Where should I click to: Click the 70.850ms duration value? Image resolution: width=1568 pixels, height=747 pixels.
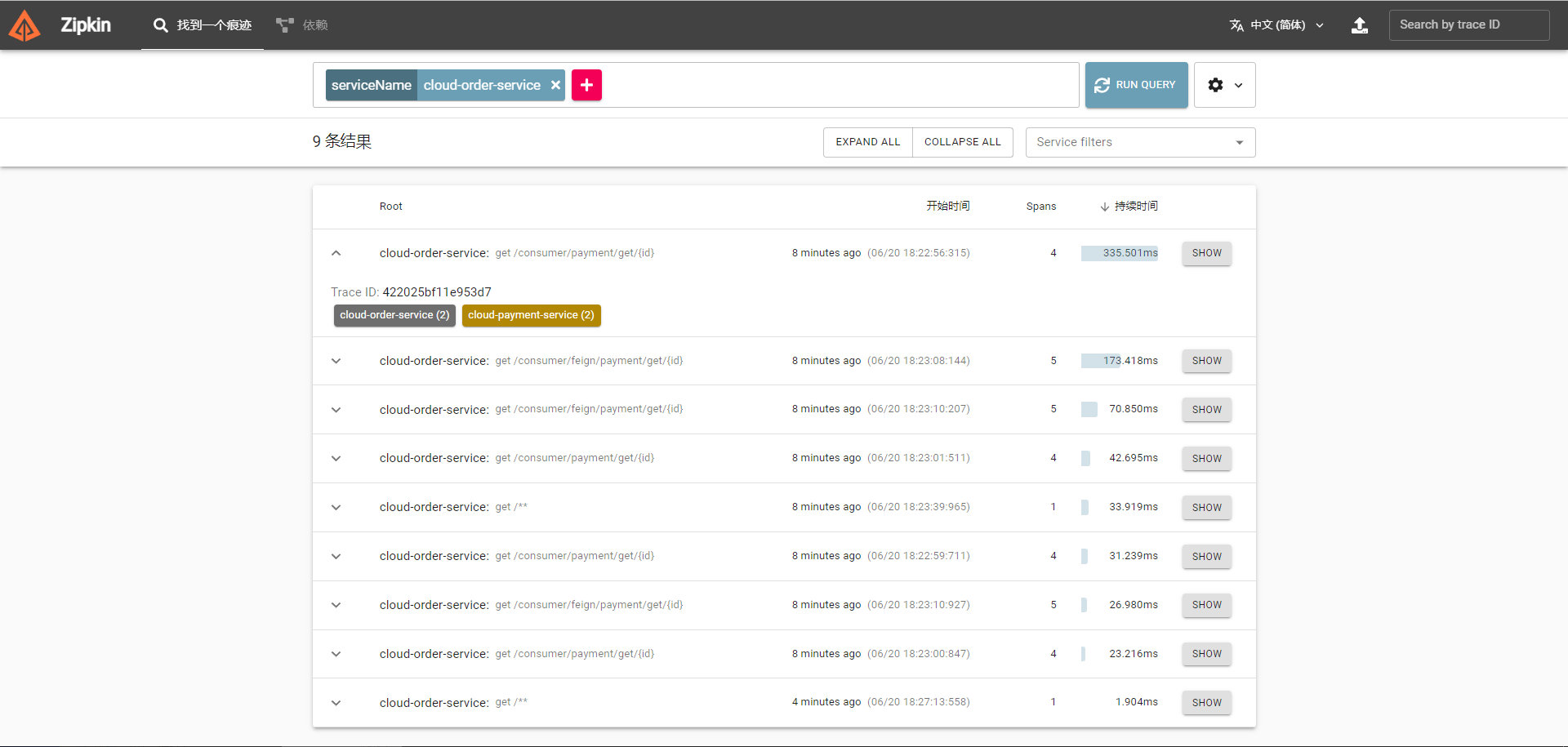pyautogui.click(x=1134, y=409)
